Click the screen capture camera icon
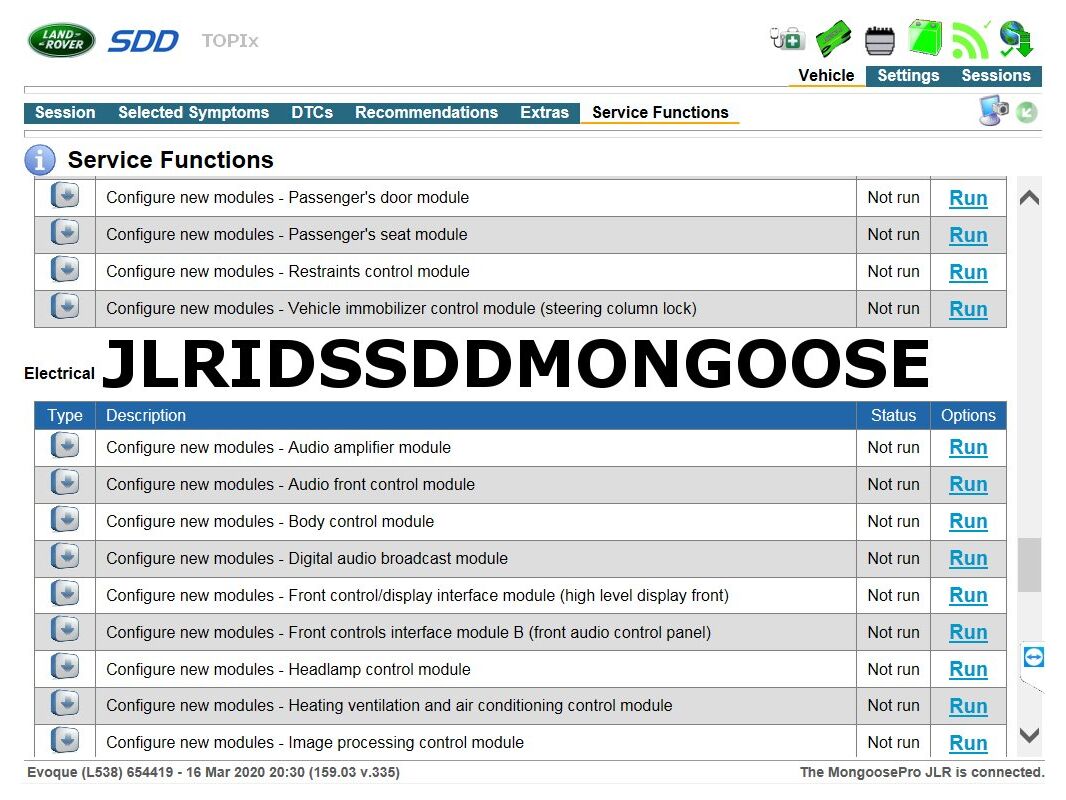Image resolution: width=1066 pixels, height=800 pixels. (x=993, y=110)
